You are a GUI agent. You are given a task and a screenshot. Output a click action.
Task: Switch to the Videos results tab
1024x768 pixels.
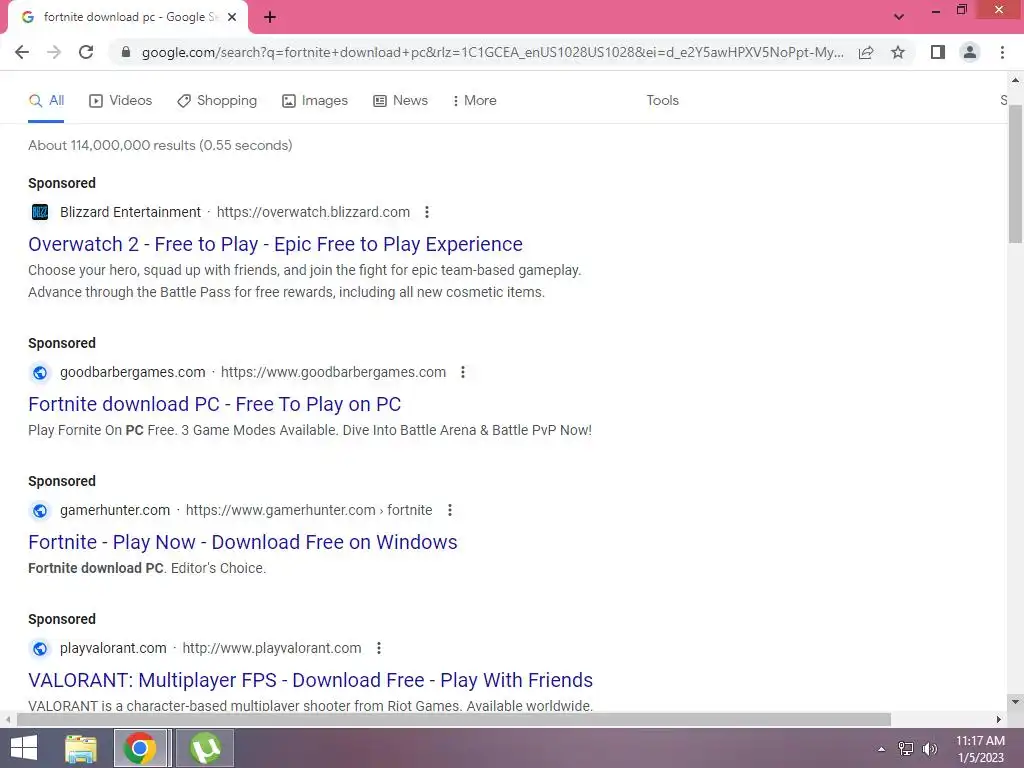[x=121, y=101]
